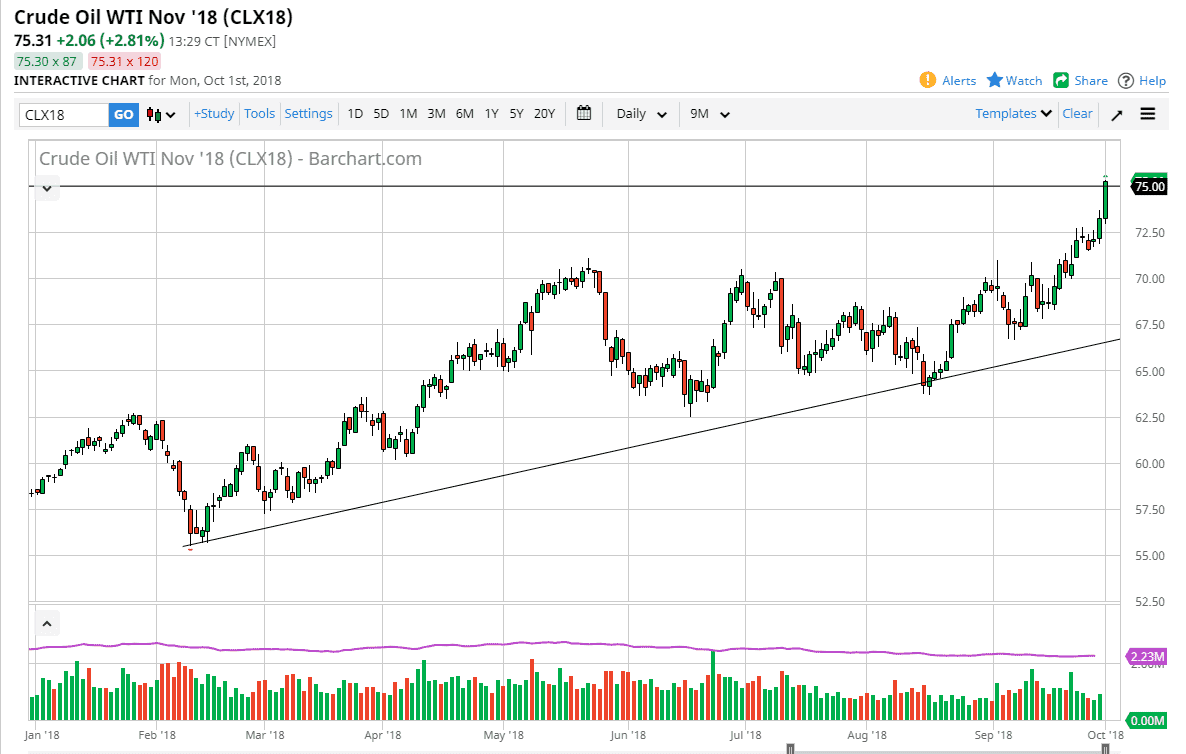Expand the 9M range dropdown
Image resolution: width=1186 pixels, height=754 pixels.
click(709, 114)
